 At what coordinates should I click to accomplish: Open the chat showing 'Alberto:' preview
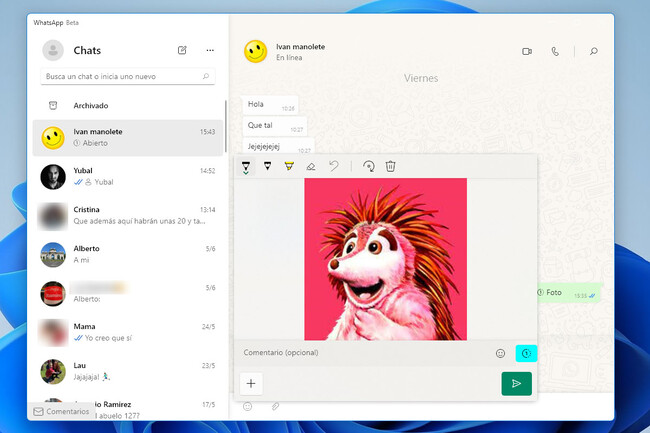click(128, 293)
